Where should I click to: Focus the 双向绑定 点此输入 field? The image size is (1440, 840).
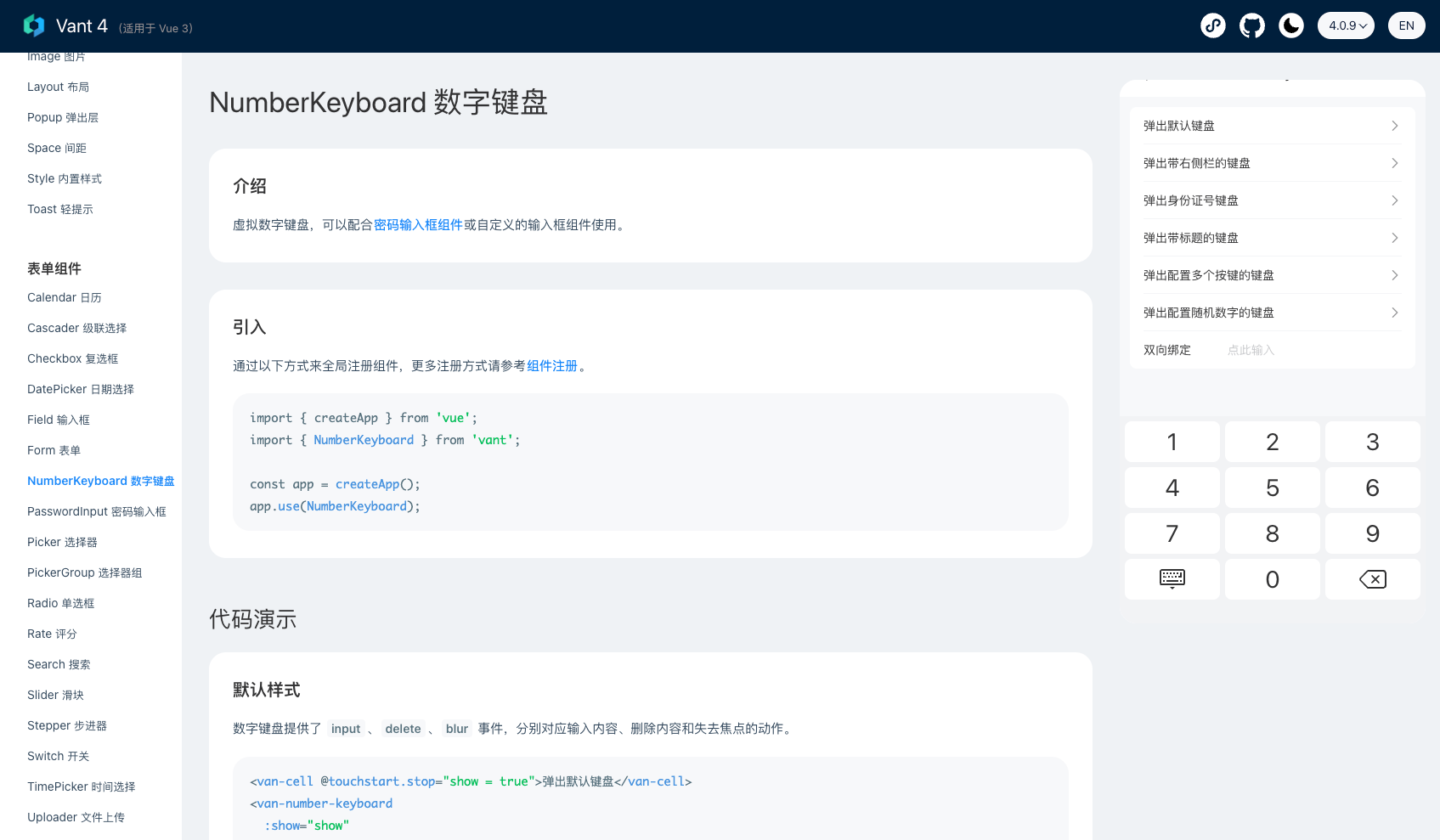point(1273,350)
